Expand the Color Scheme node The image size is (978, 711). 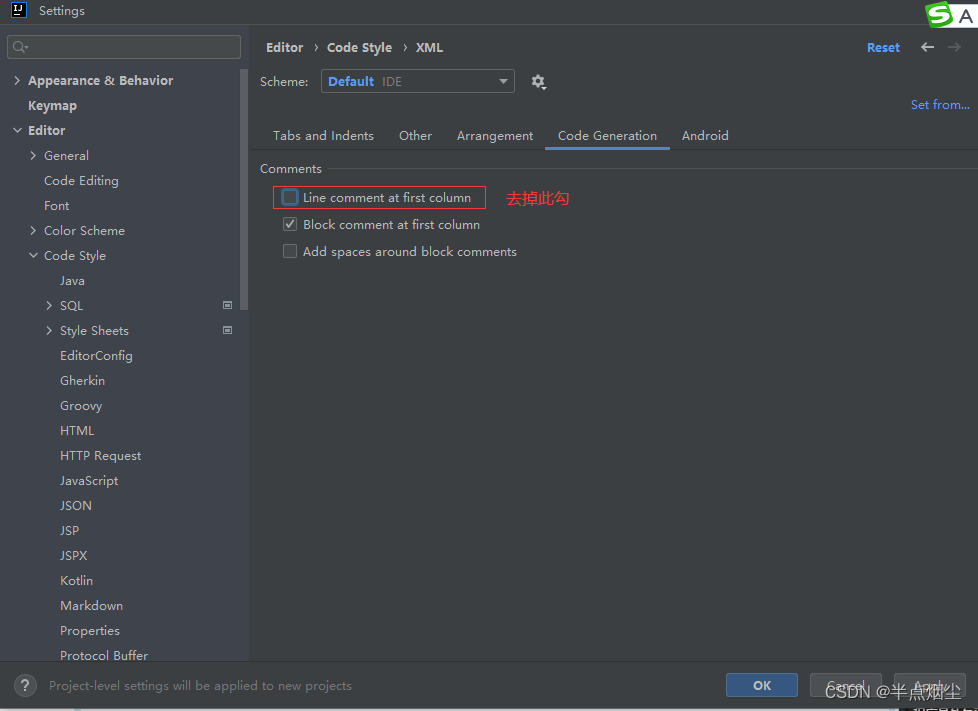click(33, 230)
